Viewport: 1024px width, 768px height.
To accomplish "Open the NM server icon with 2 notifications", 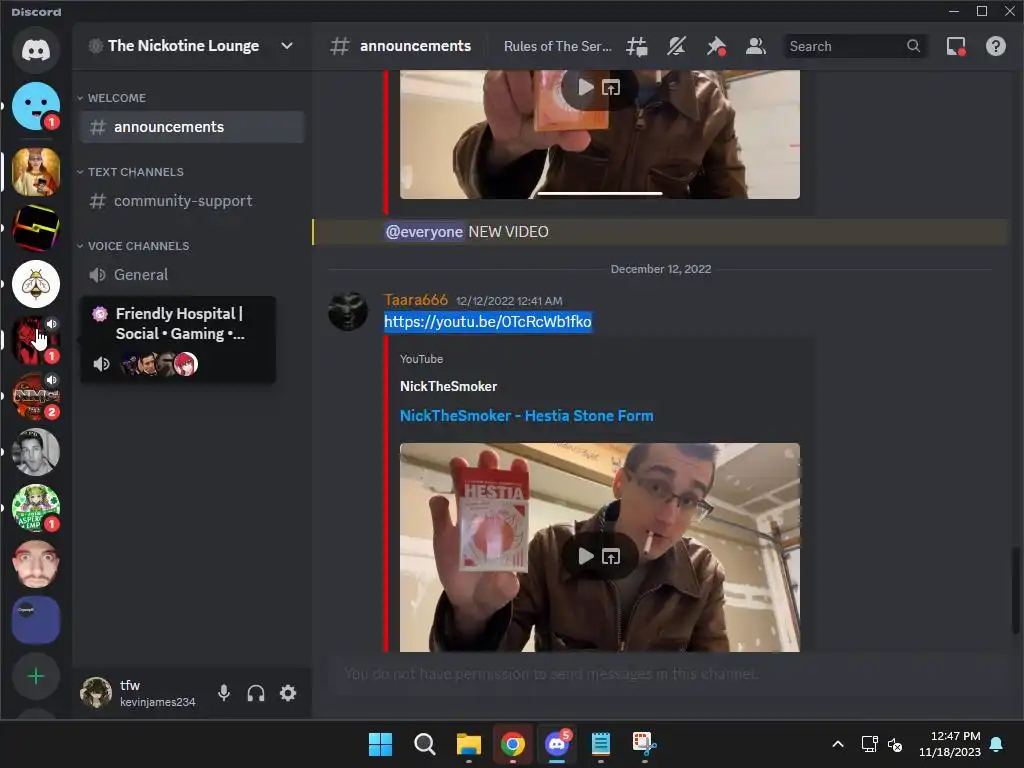I will coord(36,396).
